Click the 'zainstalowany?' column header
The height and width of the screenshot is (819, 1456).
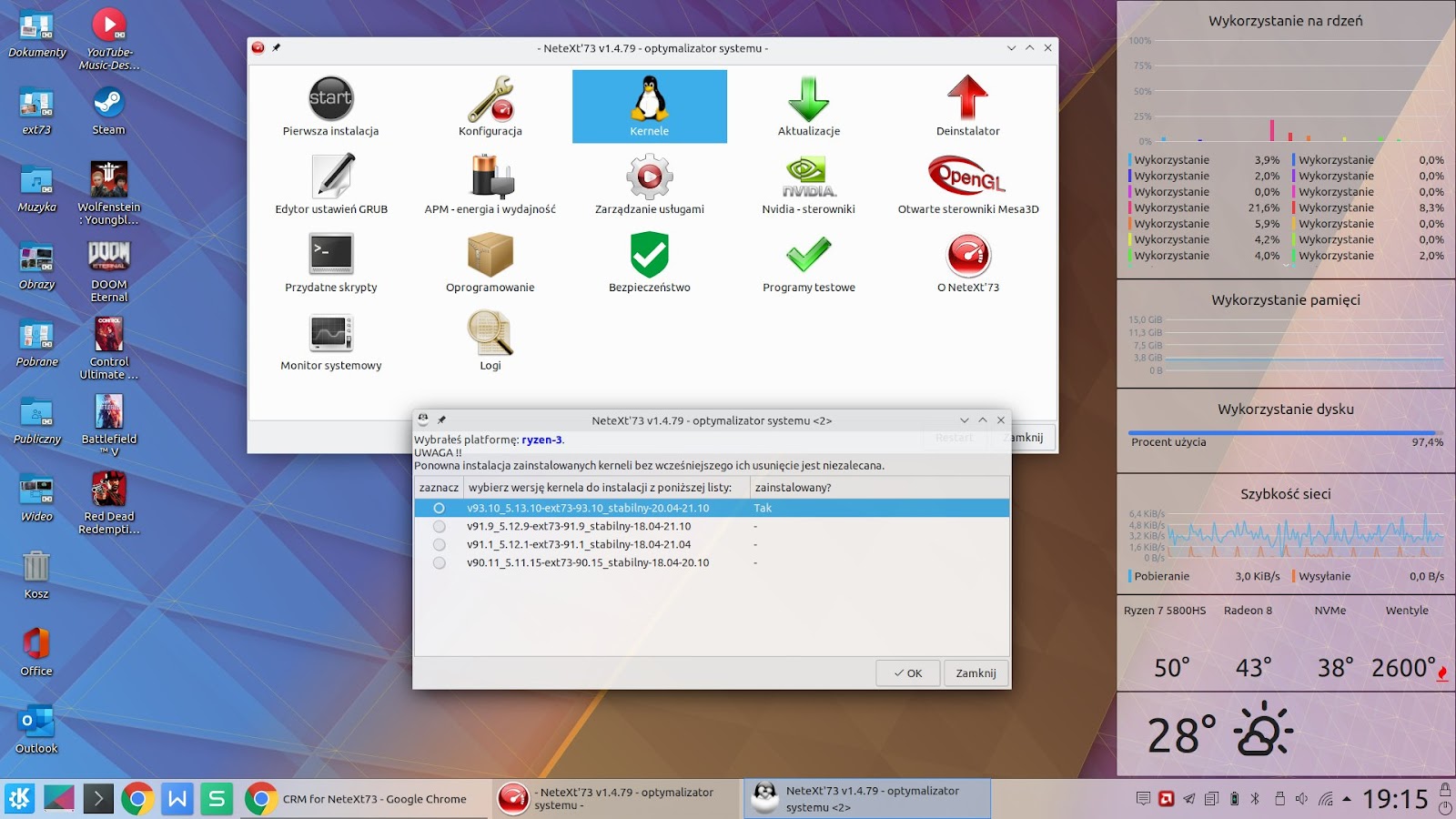879,488
